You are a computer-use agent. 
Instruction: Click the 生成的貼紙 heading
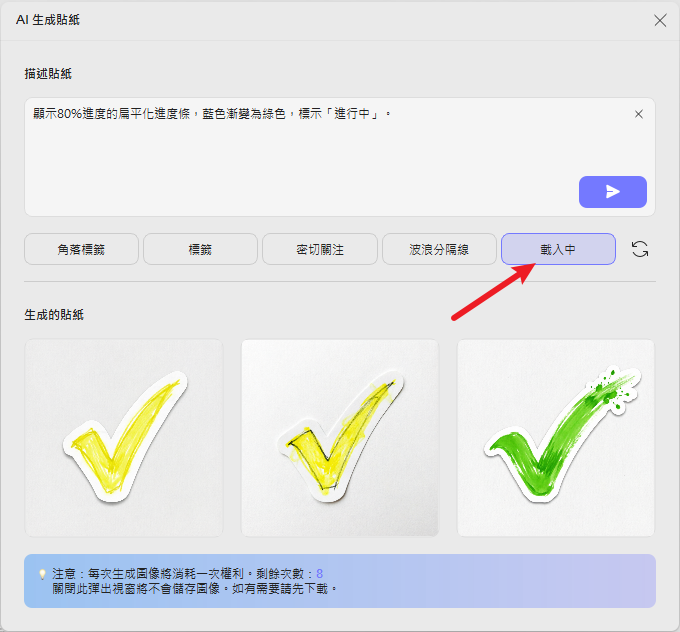(54, 314)
